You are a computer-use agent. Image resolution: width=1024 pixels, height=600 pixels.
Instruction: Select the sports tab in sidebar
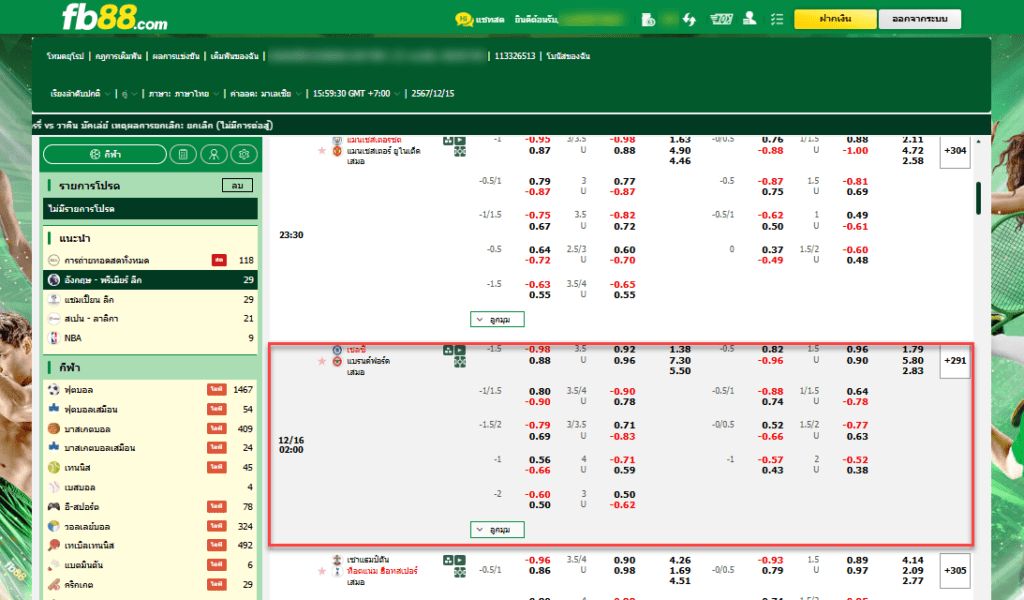pyautogui.click(x=104, y=154)
